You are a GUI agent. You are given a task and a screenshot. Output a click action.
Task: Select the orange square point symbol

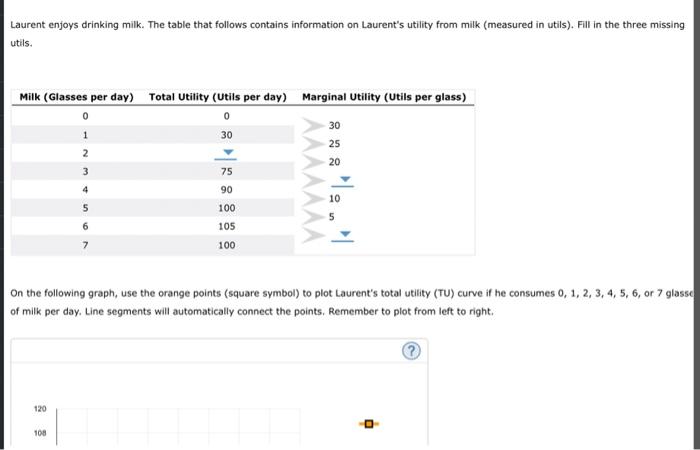coord(369,424)
